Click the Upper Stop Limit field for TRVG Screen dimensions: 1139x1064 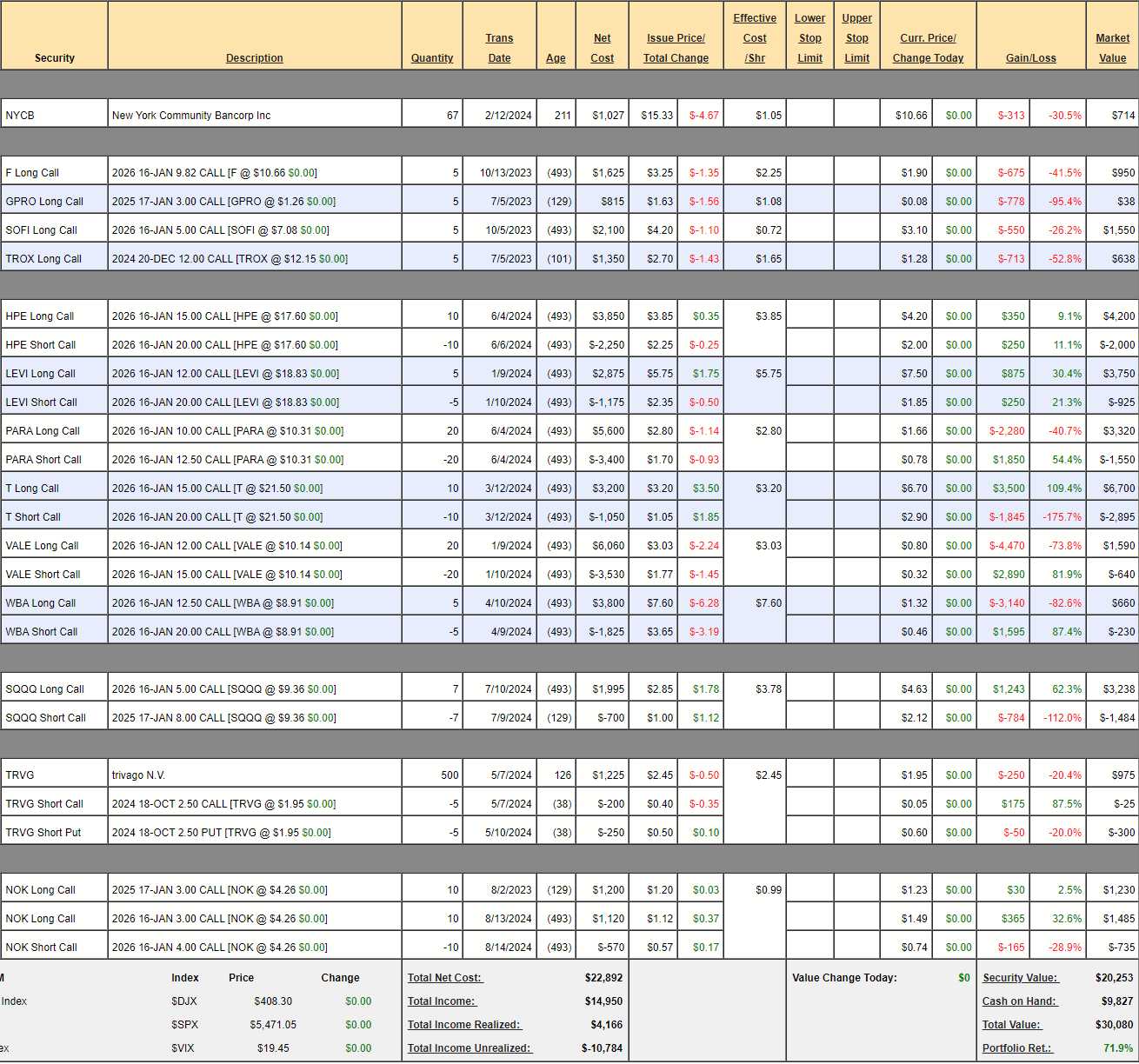click(x=856, y=775)
